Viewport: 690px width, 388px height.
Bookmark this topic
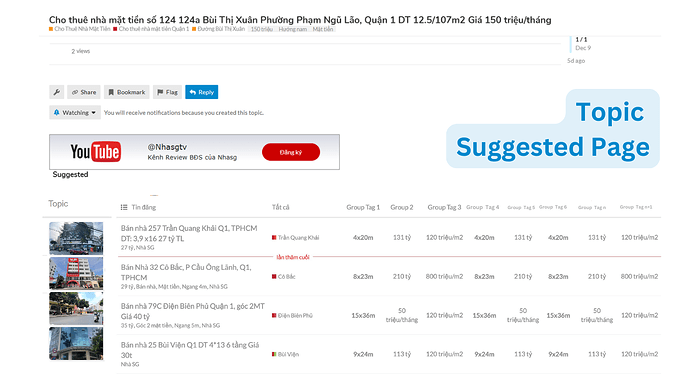click(127, 92)
